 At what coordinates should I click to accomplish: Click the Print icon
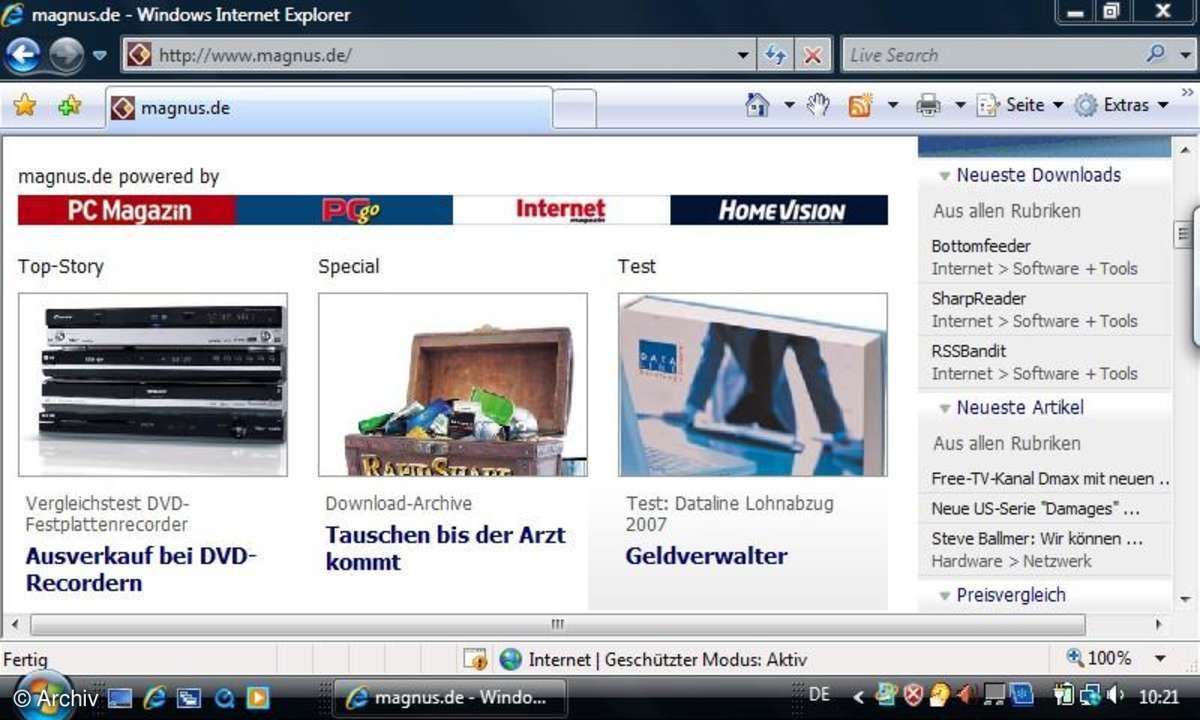coord(929,104)
